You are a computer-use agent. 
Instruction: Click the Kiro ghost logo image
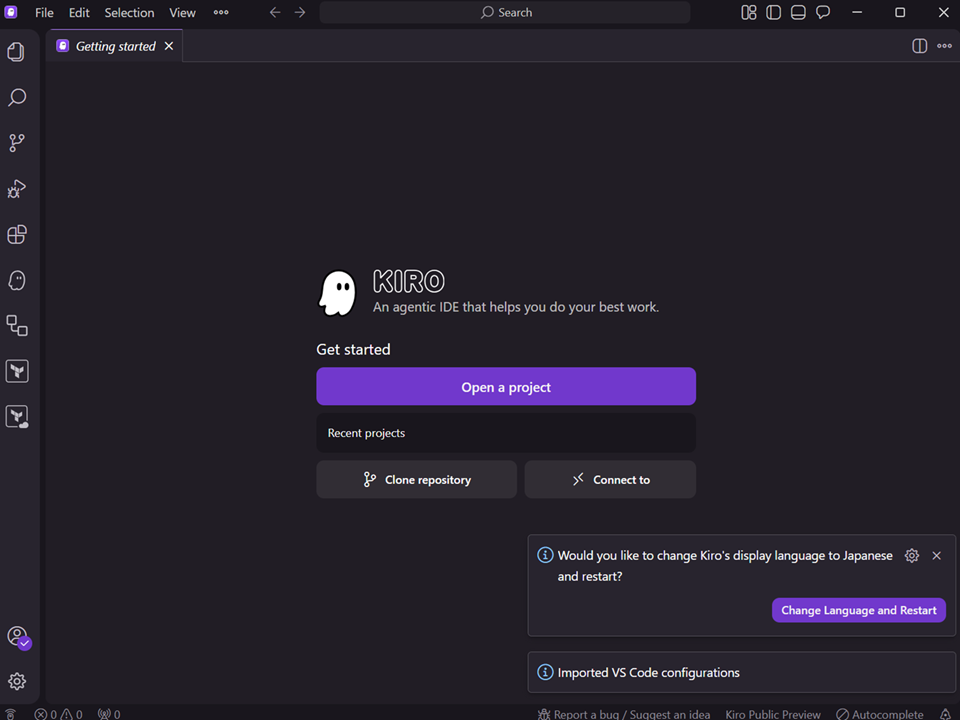tap(337, 293)
